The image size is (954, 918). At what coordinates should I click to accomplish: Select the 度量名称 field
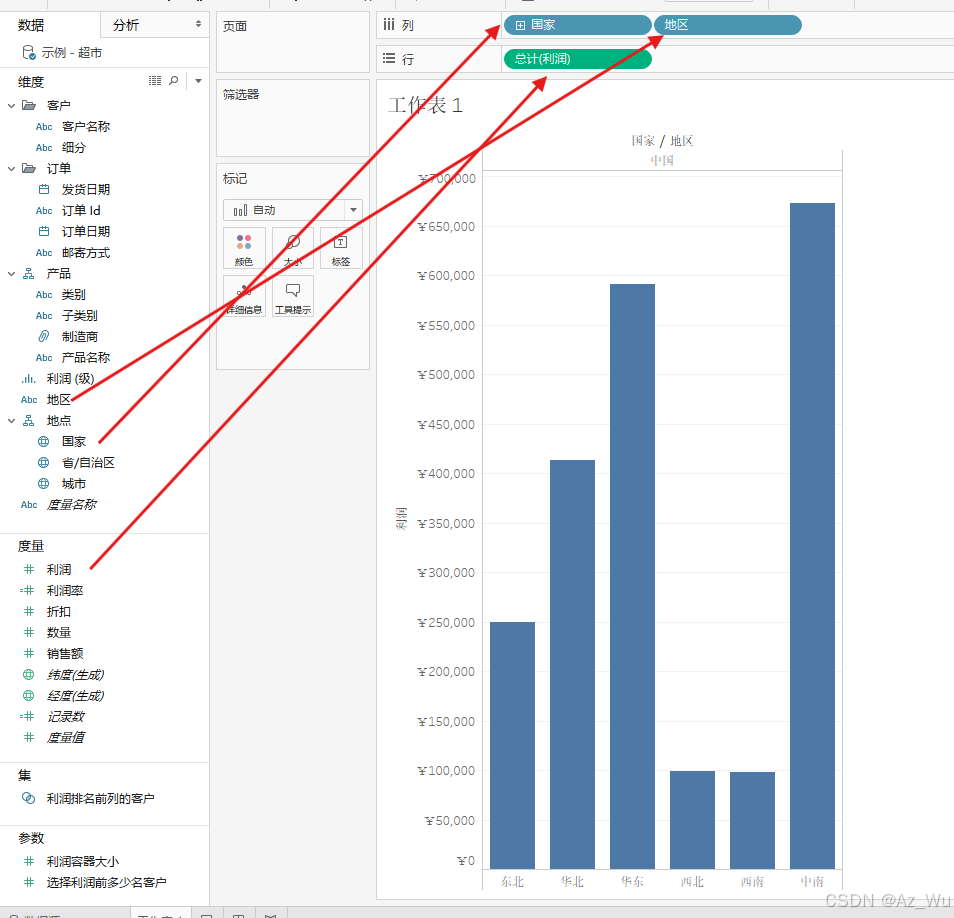point(71,505)
